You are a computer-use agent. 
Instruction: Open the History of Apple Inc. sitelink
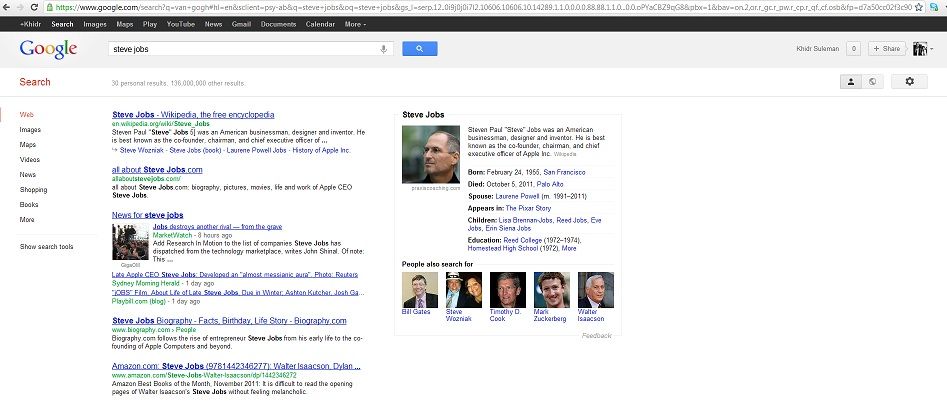(x=321, y=150)
